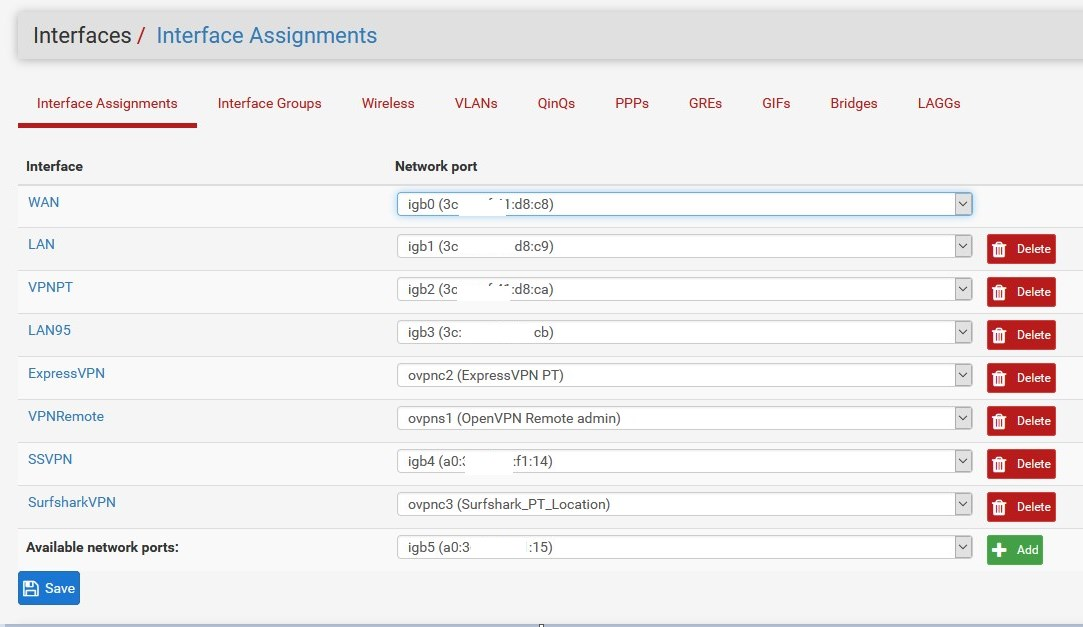This screenshot has width=1083, height=627.
Task: Open the VPNRemote ovpns1 port dropdown
Action: click(684, 418)
